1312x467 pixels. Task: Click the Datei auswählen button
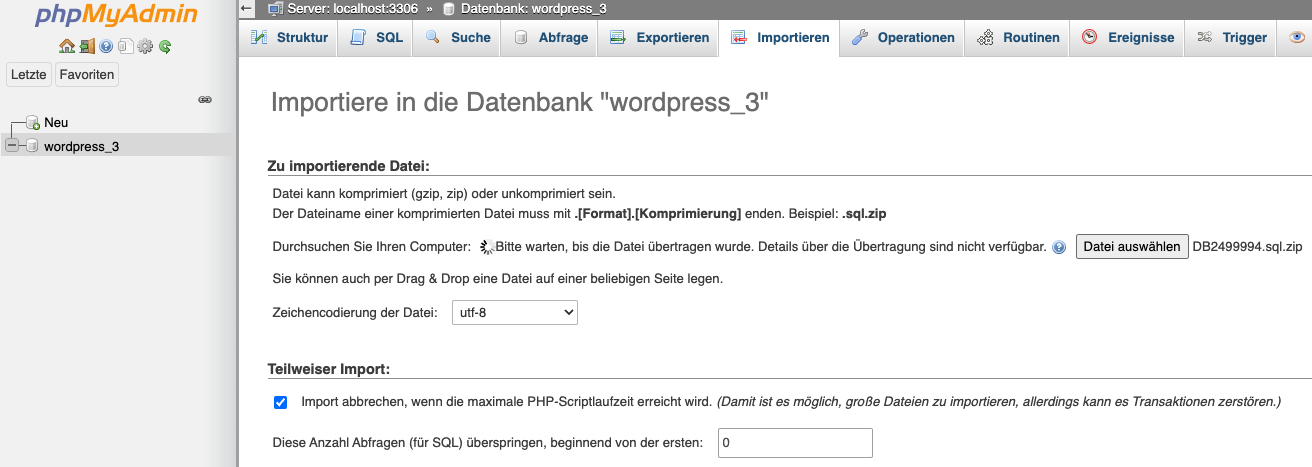coord(1132,247)
